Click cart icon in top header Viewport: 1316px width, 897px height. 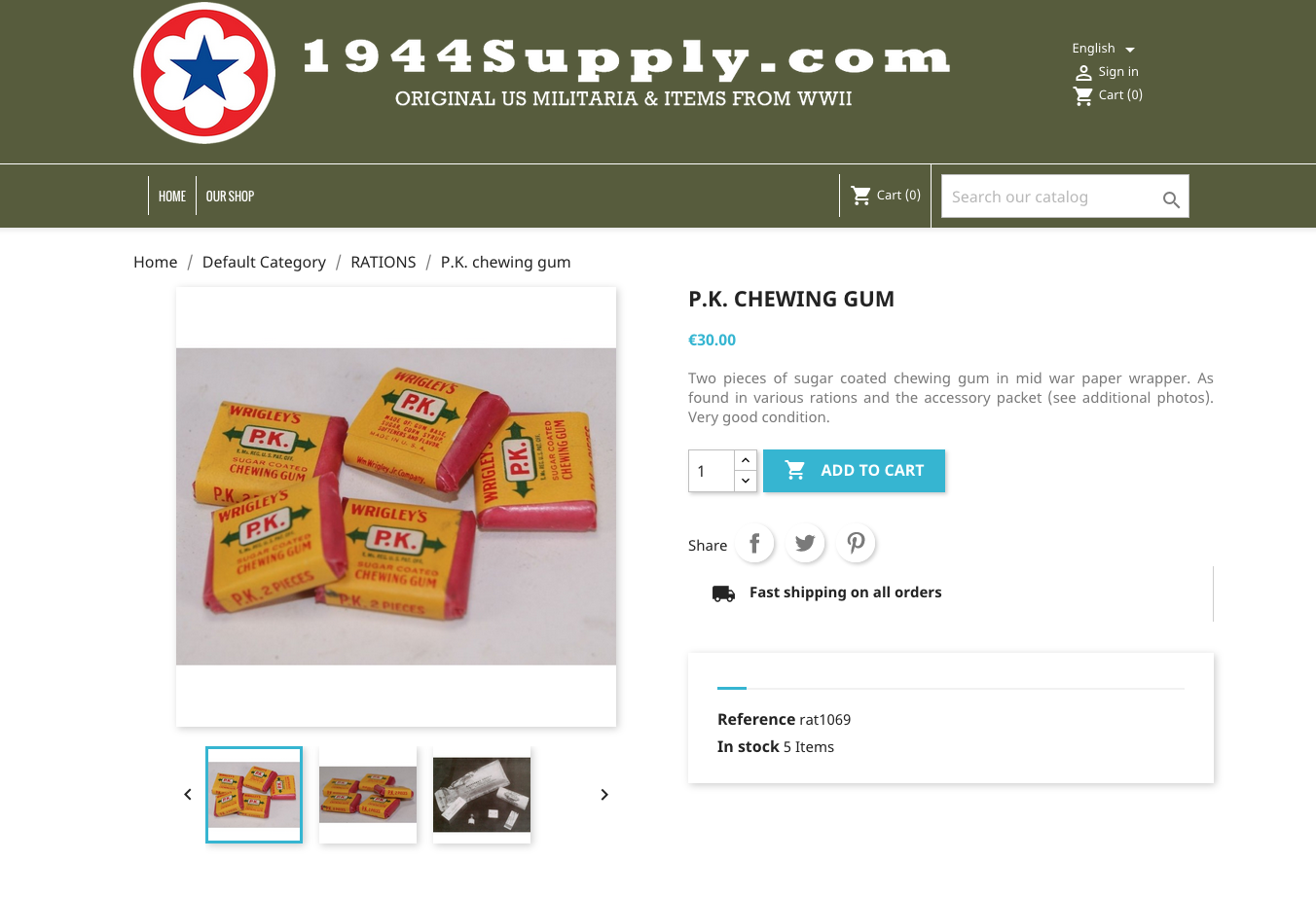click(1083, 95)
